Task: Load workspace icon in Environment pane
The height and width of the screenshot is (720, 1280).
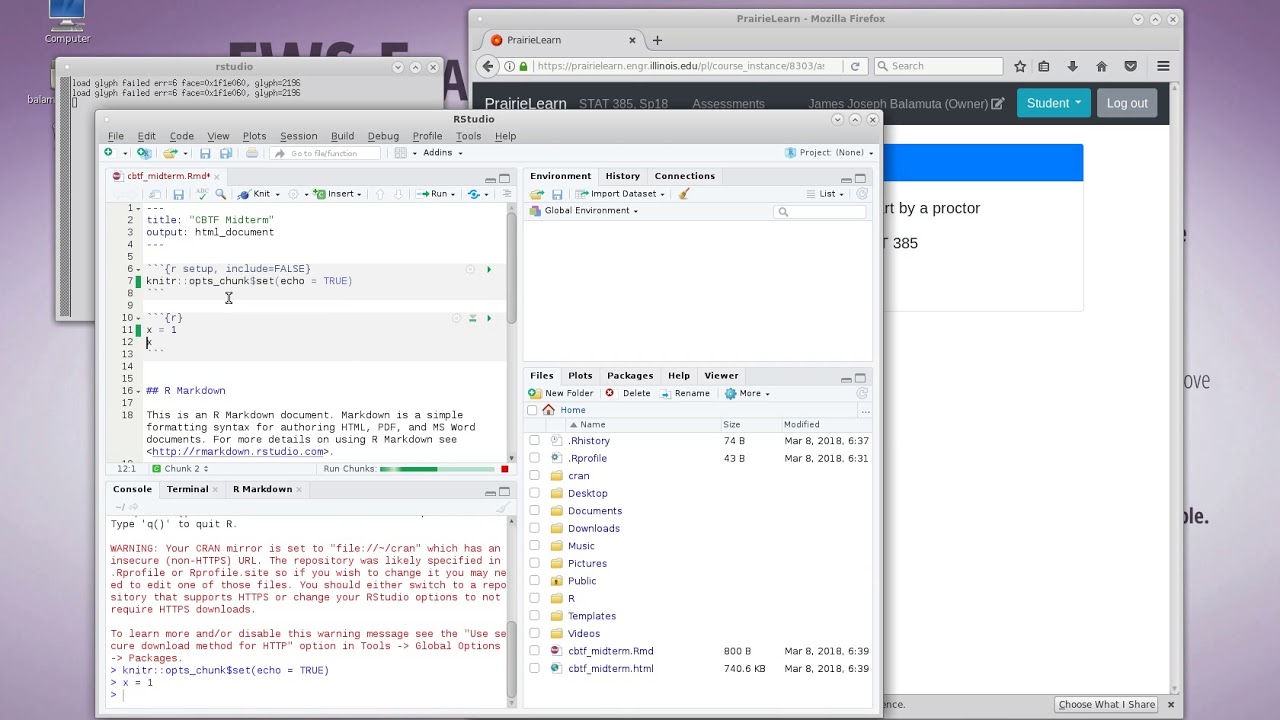Action: [x=537, y=194]
